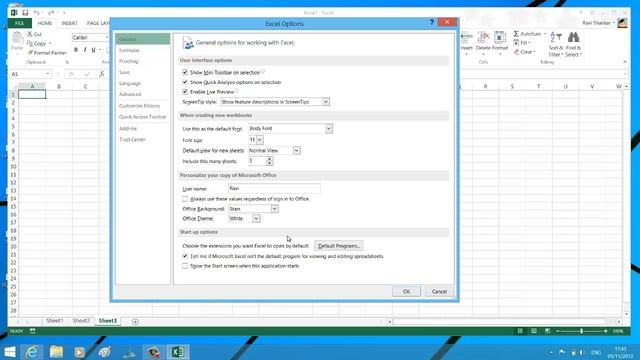Click the zoom in plus button
Screen dimensions: 640x360
click(x=605, y=331)
